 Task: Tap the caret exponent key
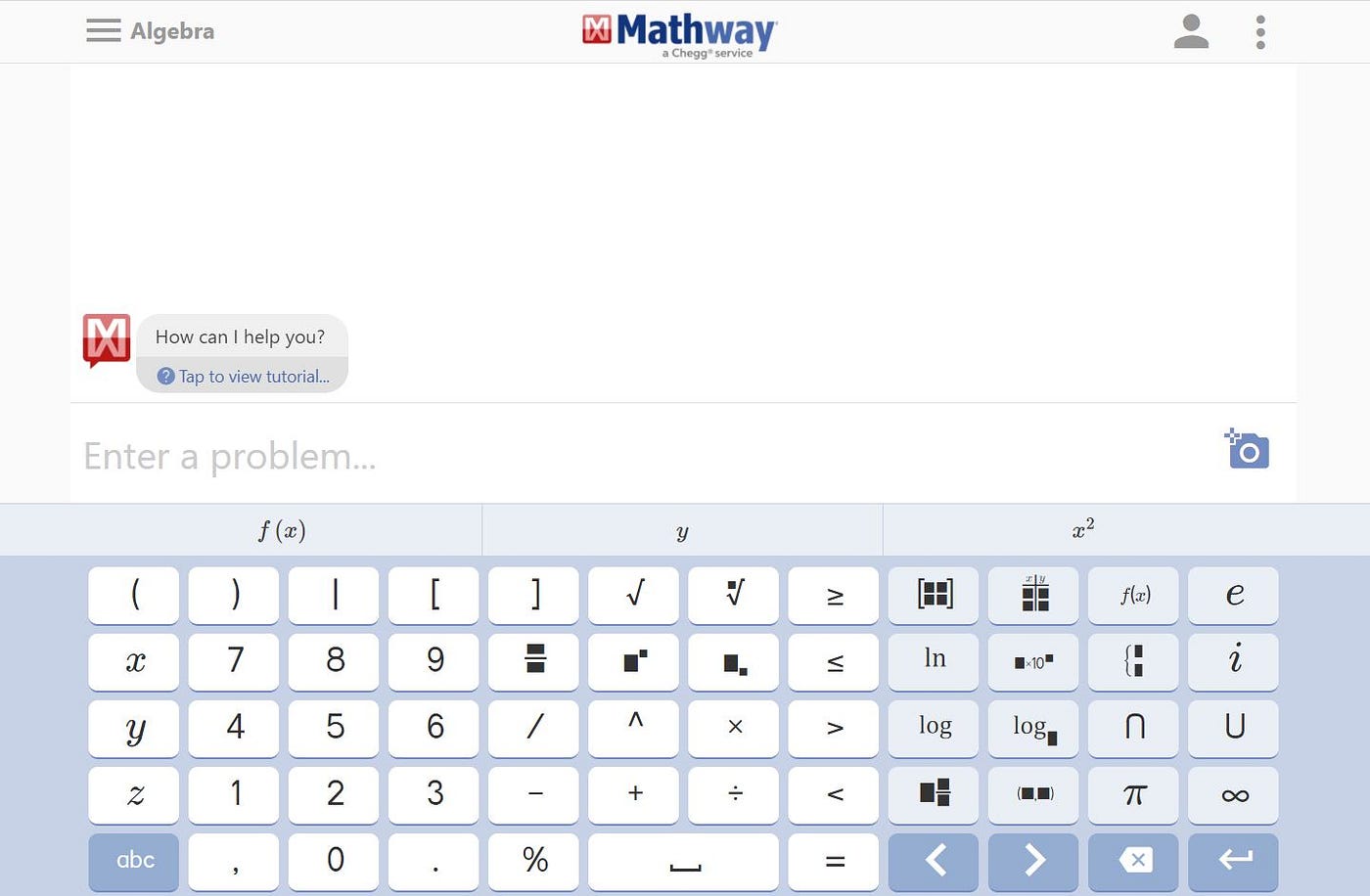coord(634,728)
